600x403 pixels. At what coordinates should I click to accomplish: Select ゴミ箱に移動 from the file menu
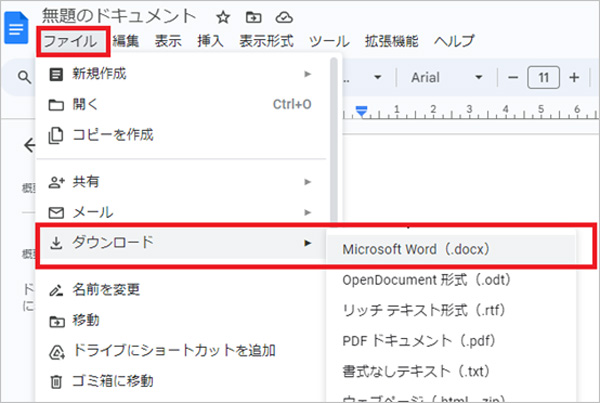coord(113,380)
